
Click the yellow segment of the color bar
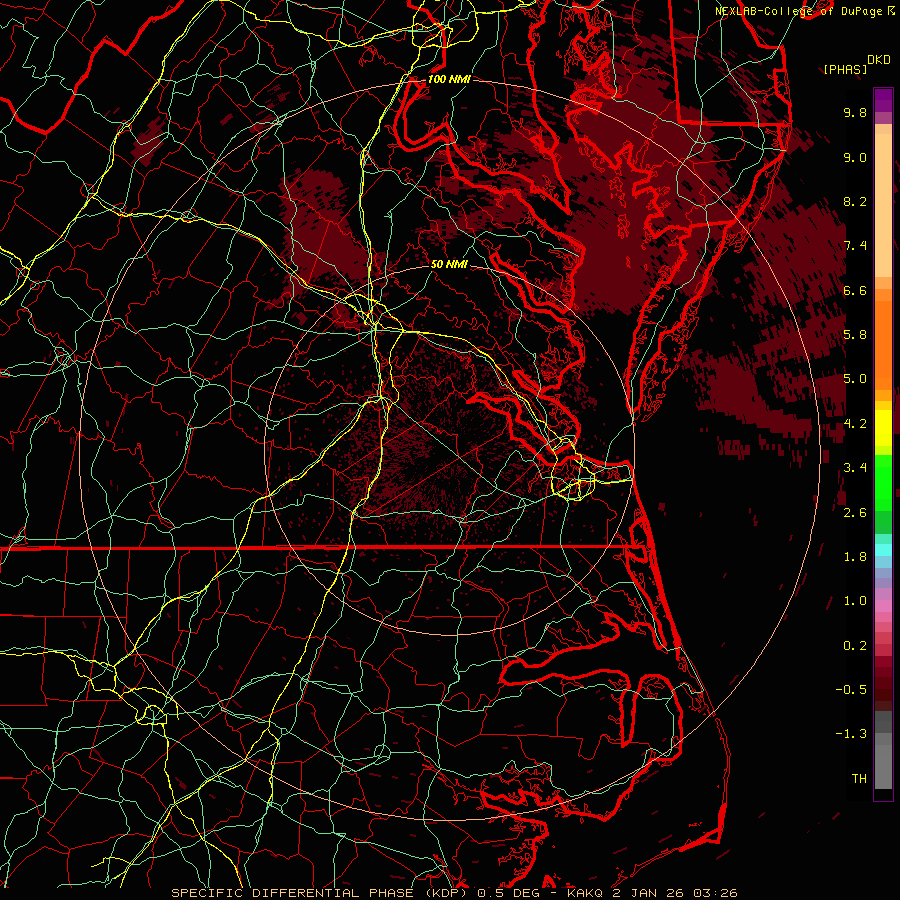[883, 428]
